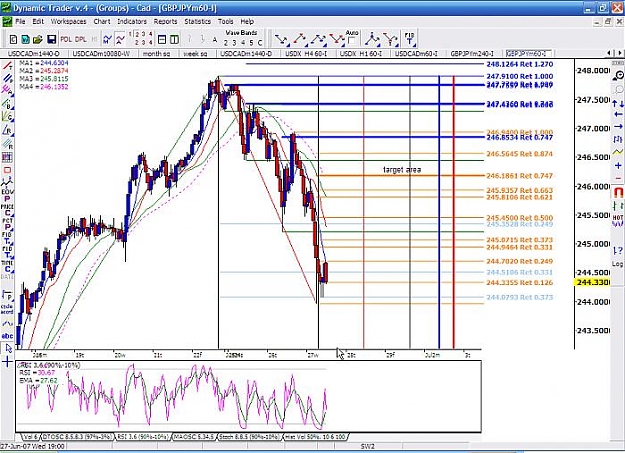The width and height of the screenshot is (625, 453).
Task: Click the 248.1264 Ret 1.270 label
Action: click(x=519, y=64)
